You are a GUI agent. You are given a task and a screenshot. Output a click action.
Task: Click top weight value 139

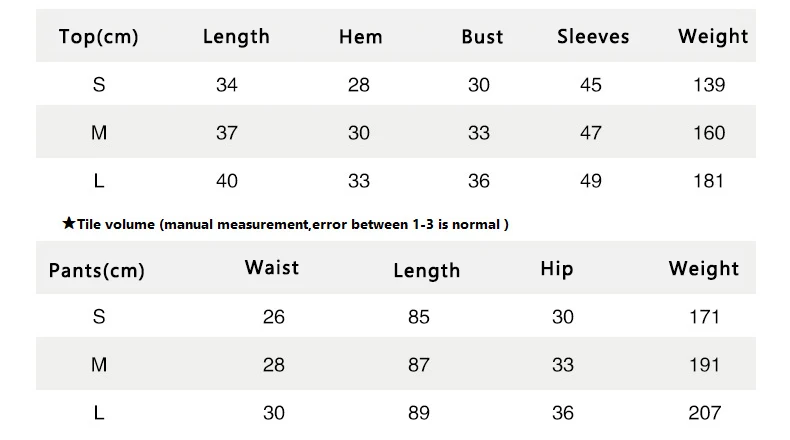pos(709,85)
